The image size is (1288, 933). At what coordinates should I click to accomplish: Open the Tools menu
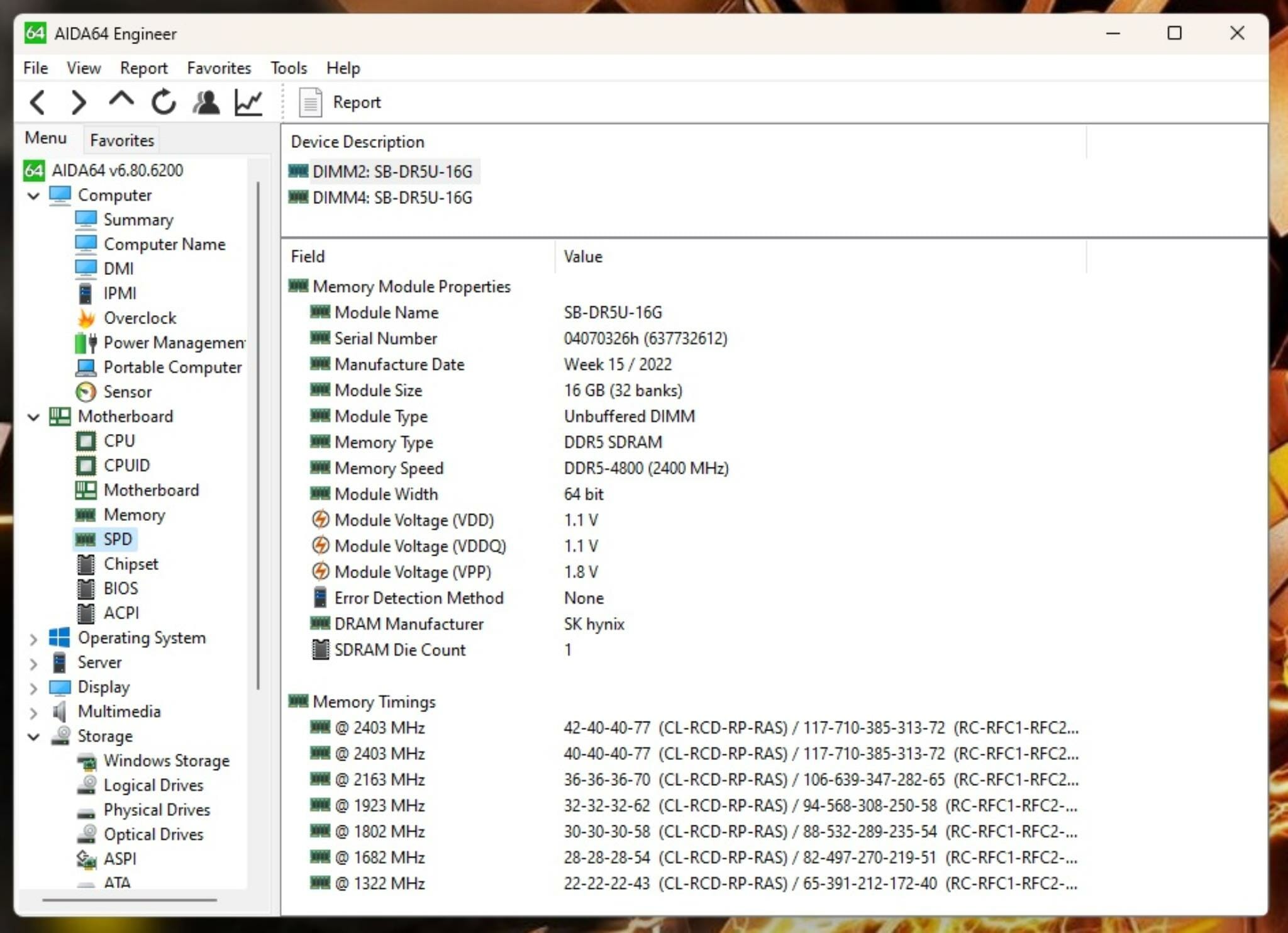coord(289,68)
